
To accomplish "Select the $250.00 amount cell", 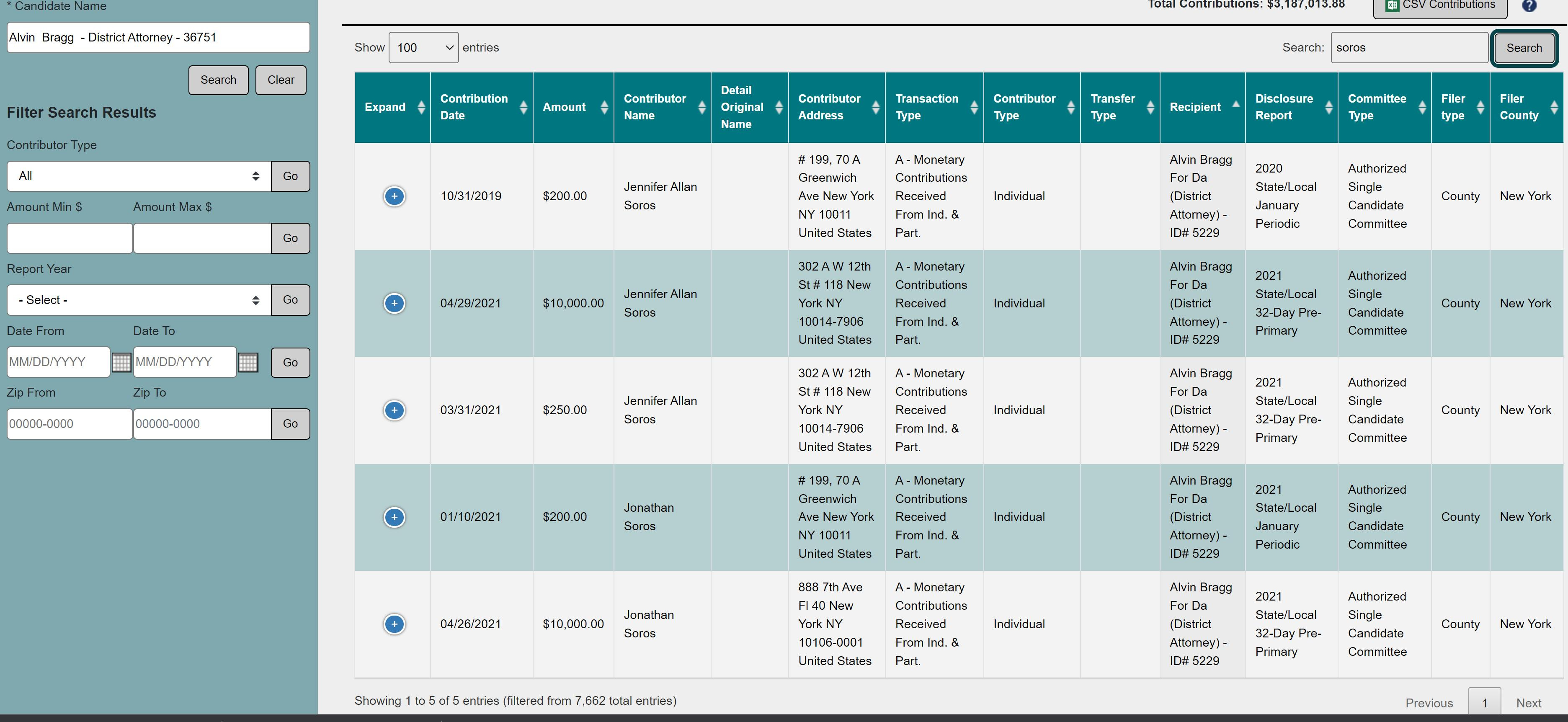I will 573,410.
